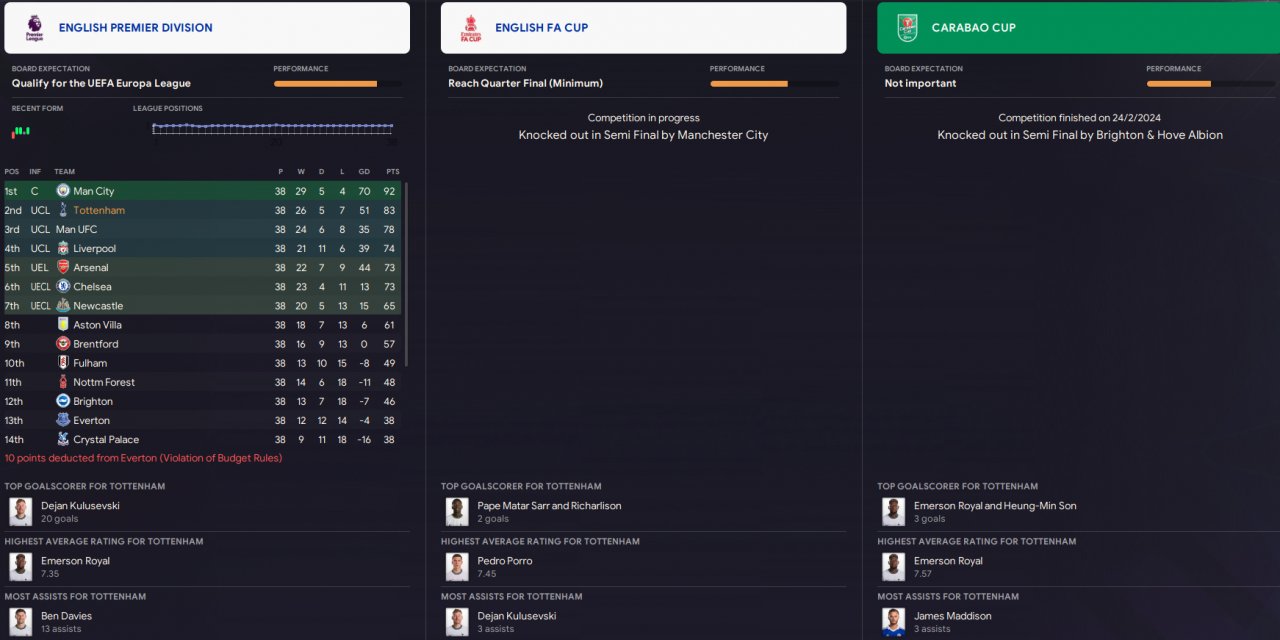Click the Man City club badge
This screenshot has height=640, width=1280.
(63, 191)
